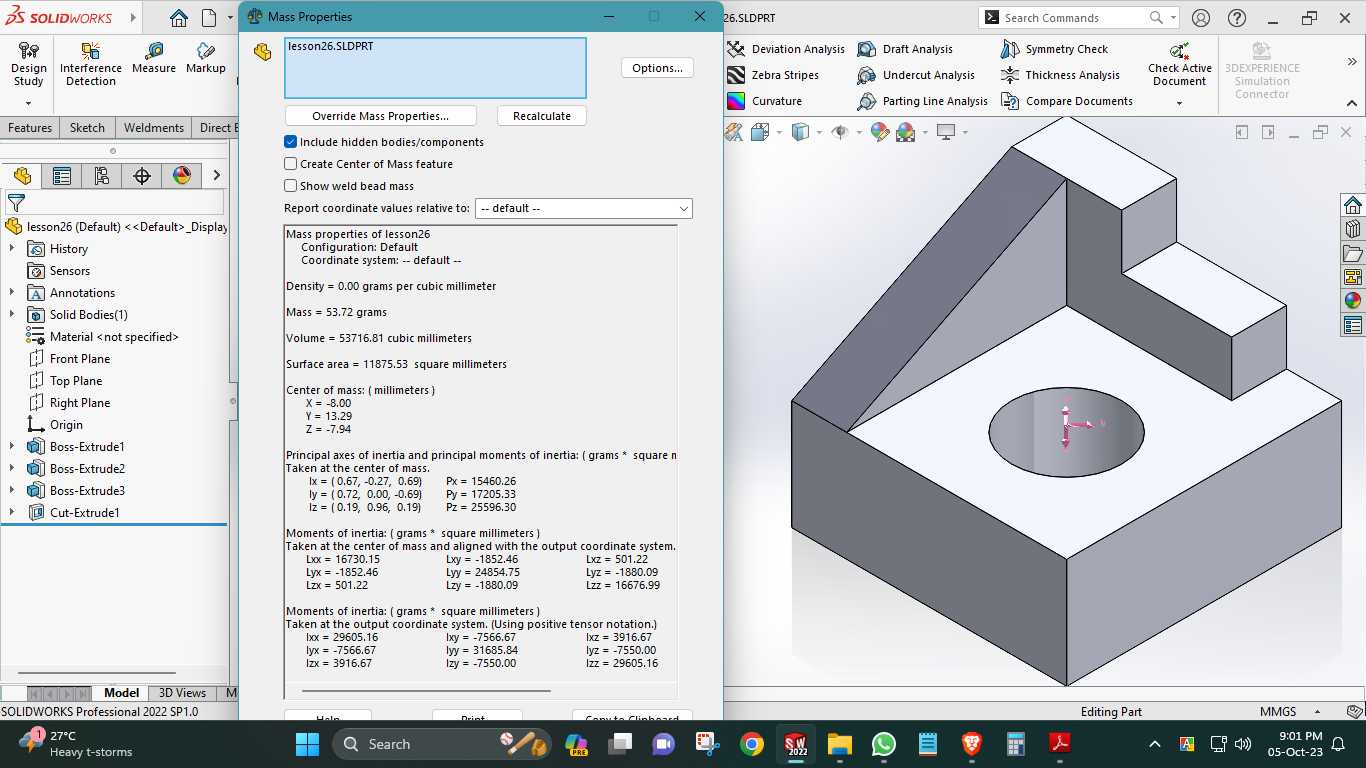Open the DisplayManager panel tab
This screenshot has height=768, width=1366.
point(182,176)
